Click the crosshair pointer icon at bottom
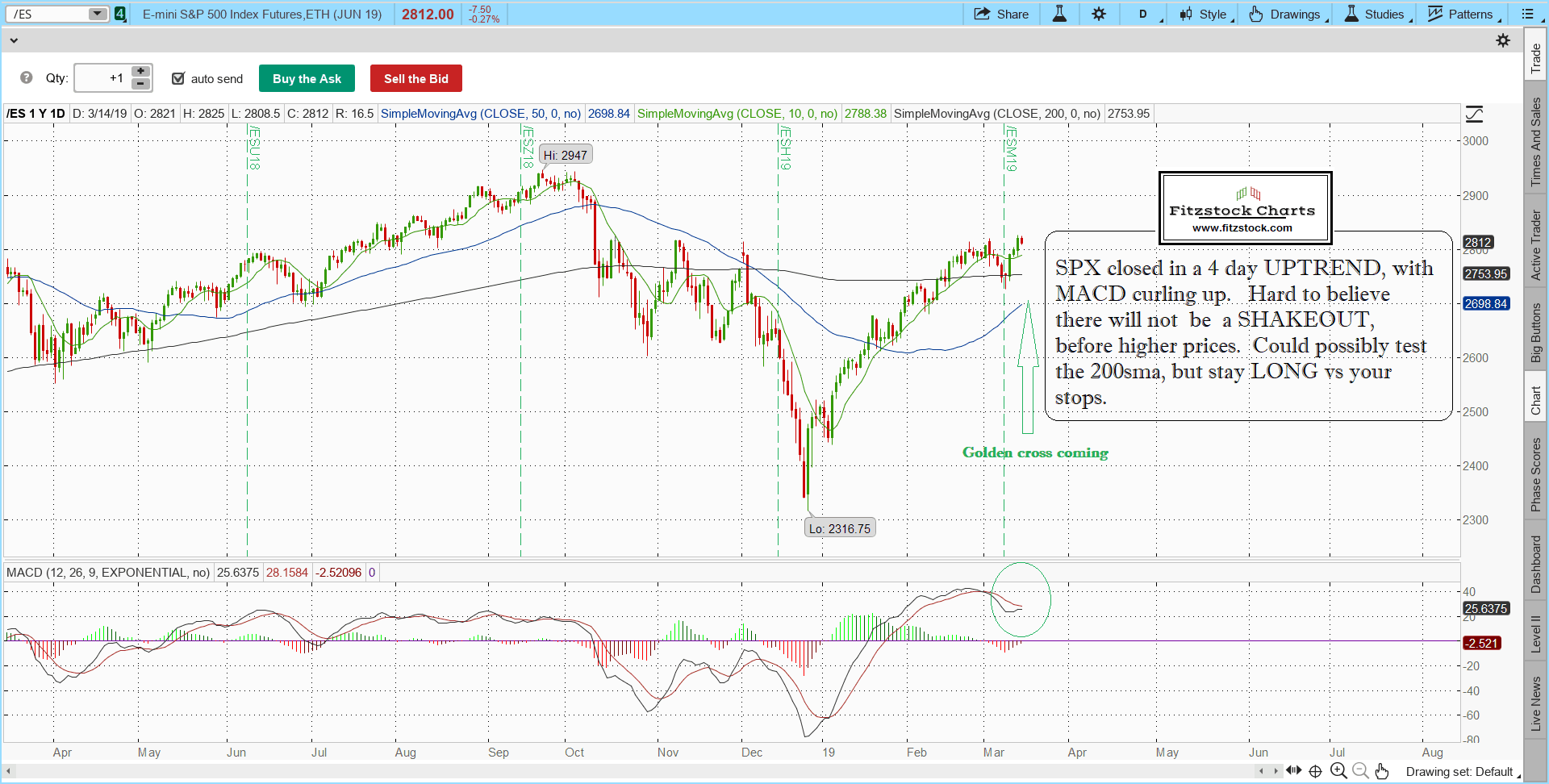The image size is (1549, 784). tap(1315, 771)
